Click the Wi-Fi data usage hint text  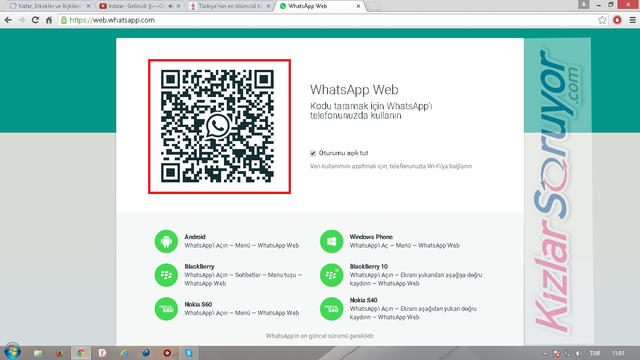391,166
